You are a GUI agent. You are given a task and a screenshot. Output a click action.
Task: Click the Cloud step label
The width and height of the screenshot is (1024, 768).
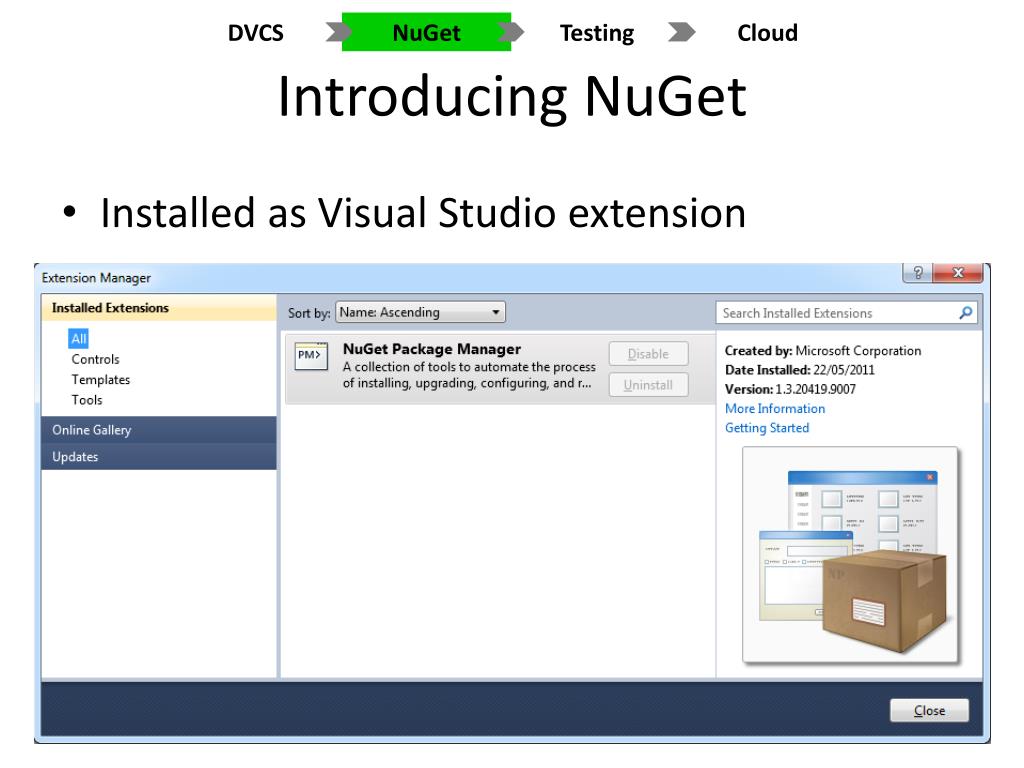tap(767, 33)
